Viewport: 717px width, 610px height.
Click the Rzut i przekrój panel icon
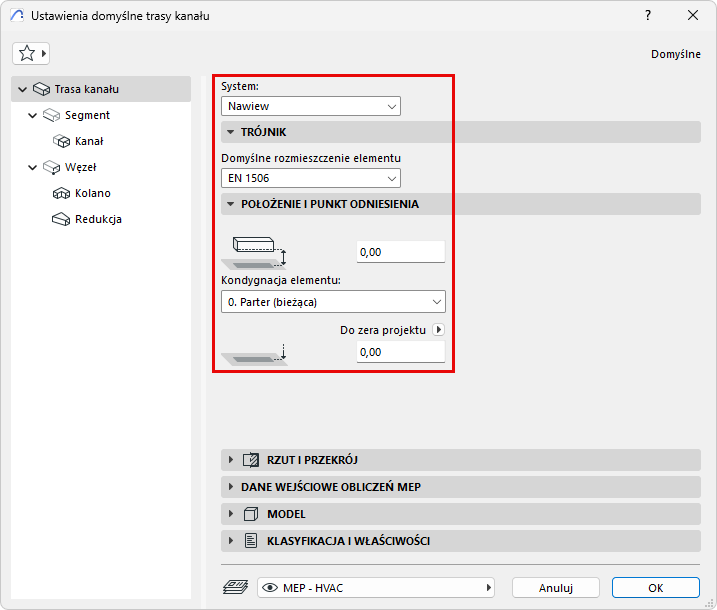click(x=251, y=460)
